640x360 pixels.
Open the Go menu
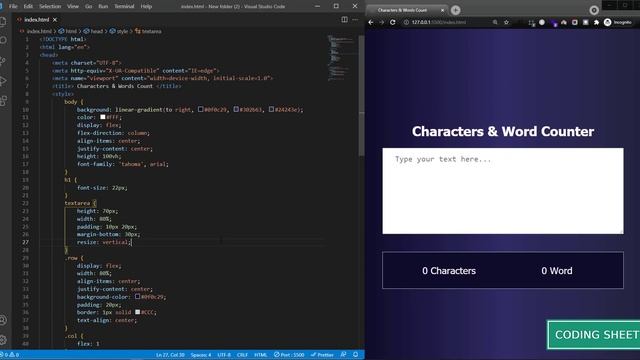pos(89,6)
